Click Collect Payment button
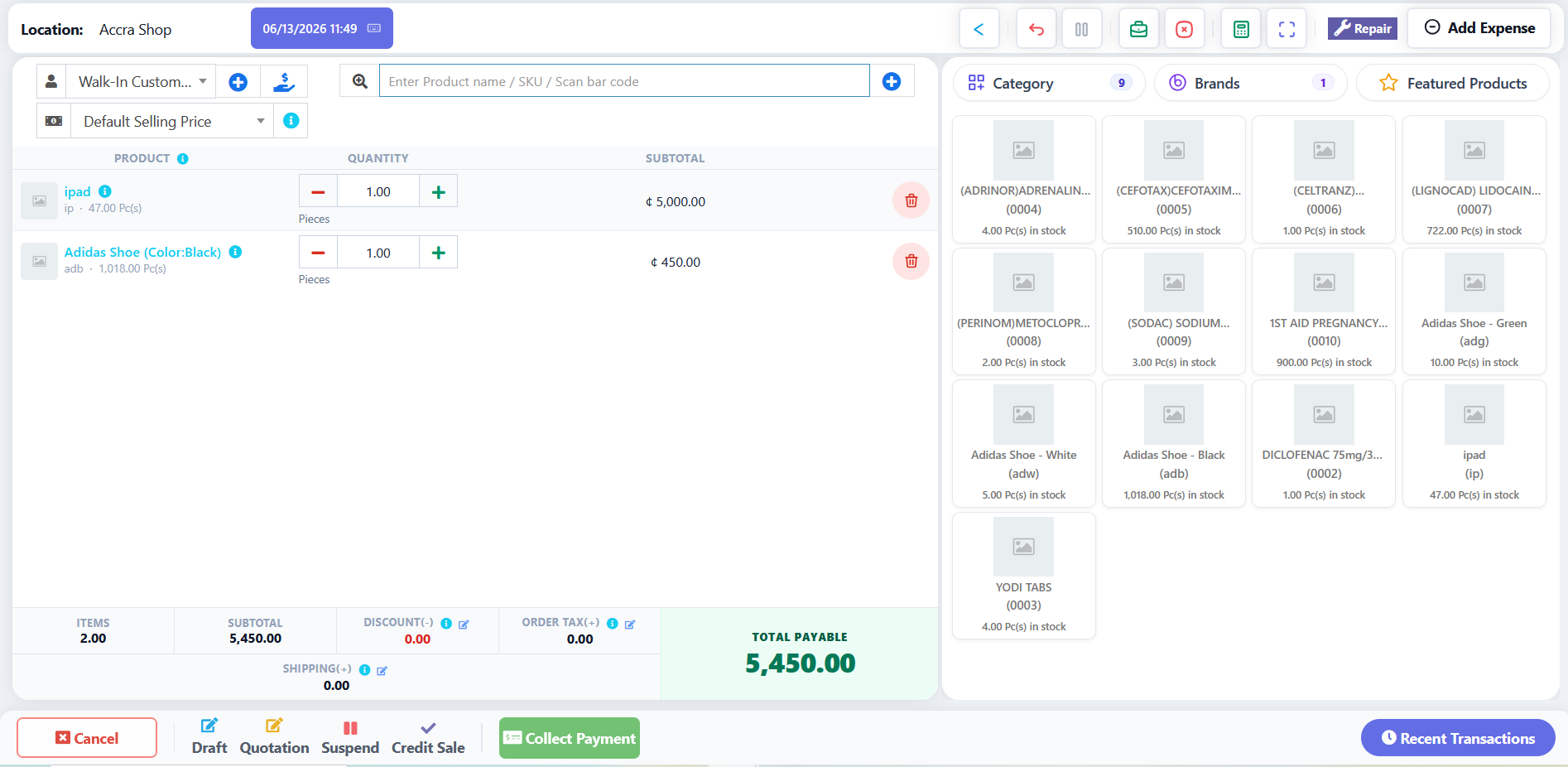1568x767 pixels. 570,738
